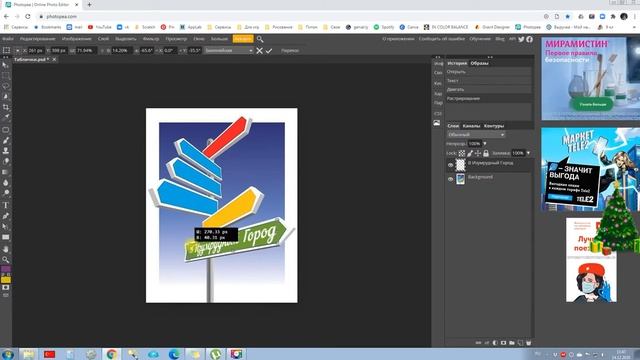Select the Rectangle shape tool

(x=6, y=237)
